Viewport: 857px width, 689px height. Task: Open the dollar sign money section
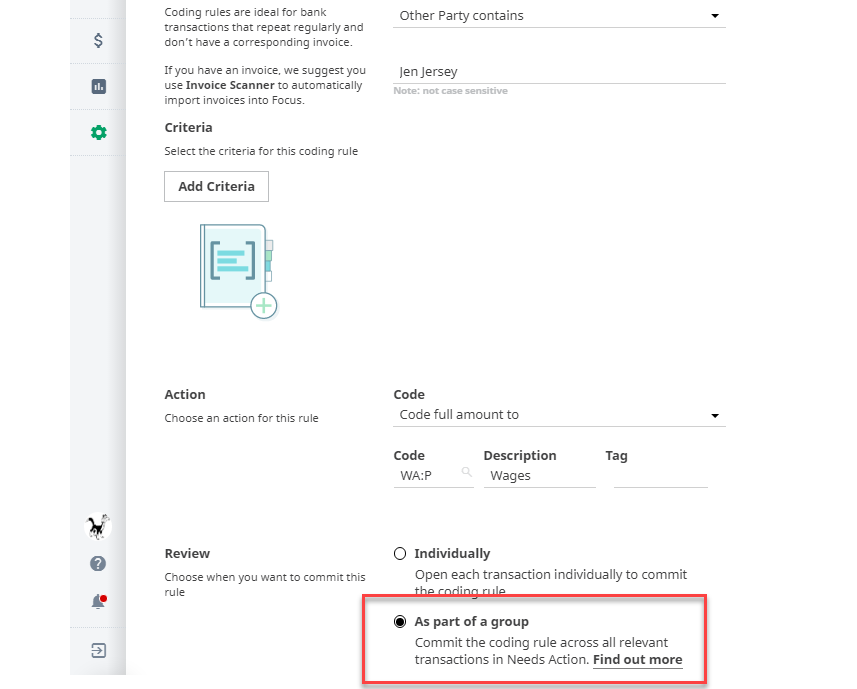tap(98, 40)
